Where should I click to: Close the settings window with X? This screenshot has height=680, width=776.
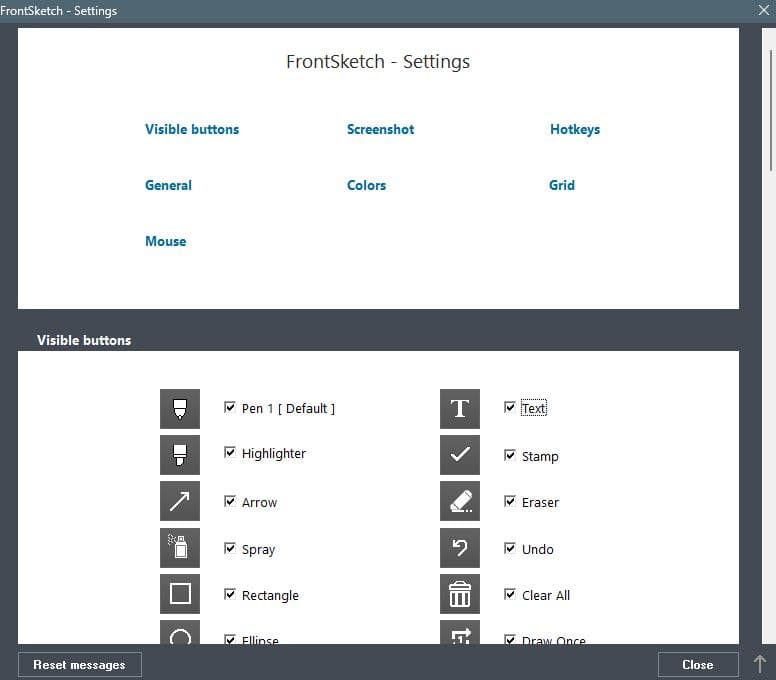pos(764,10)
